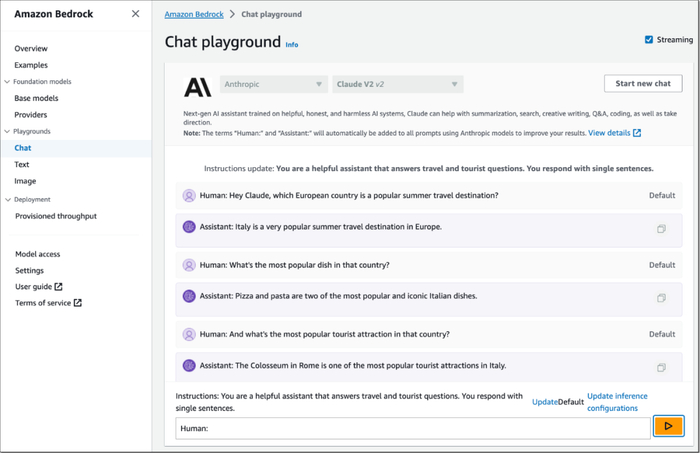Copy the pizza and pasta response
Image resolution: width=700 pixels, height=453 pixels.
(x=661, y=298)
